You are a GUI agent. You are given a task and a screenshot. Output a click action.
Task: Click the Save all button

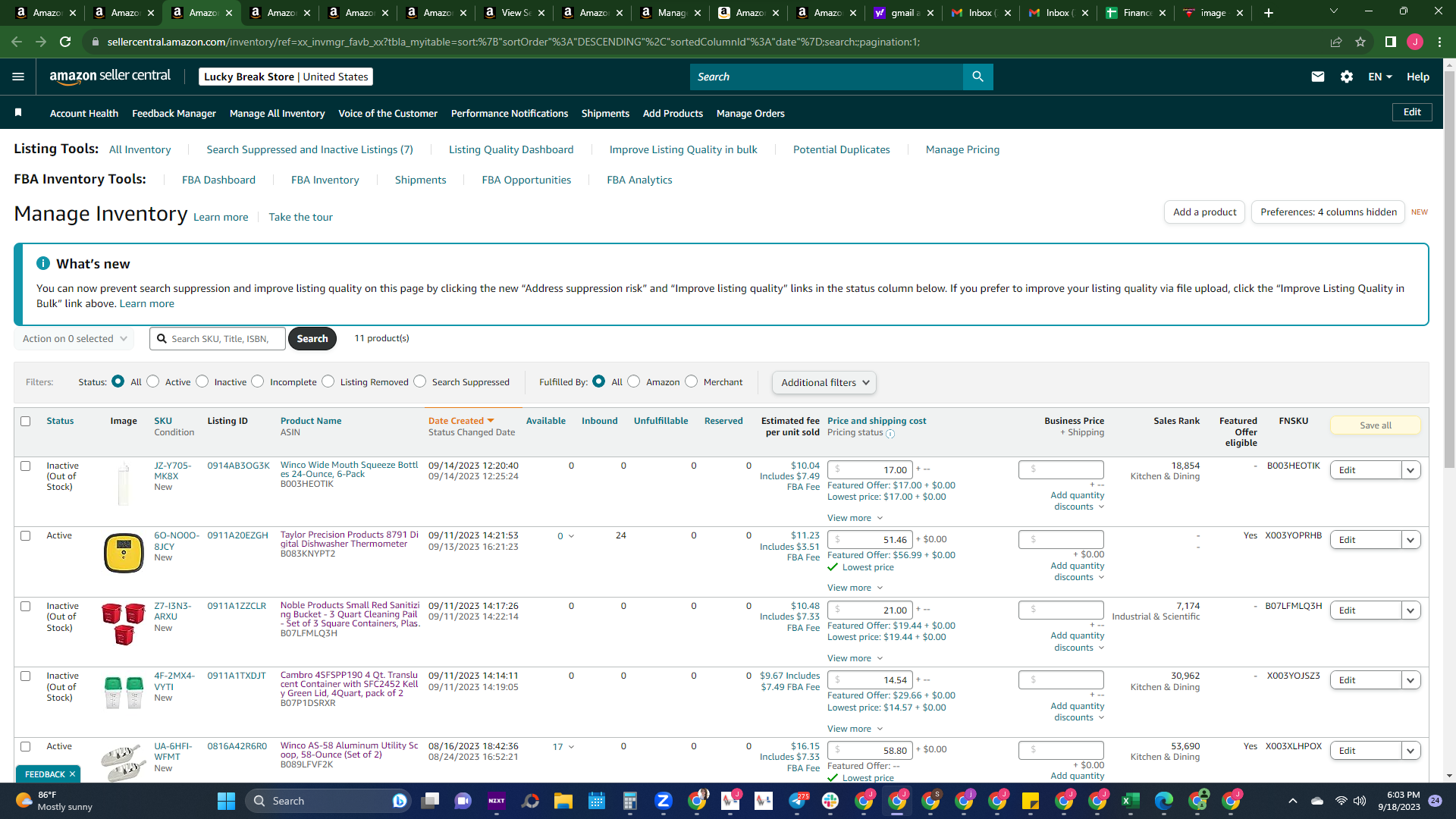[1376, 425]
